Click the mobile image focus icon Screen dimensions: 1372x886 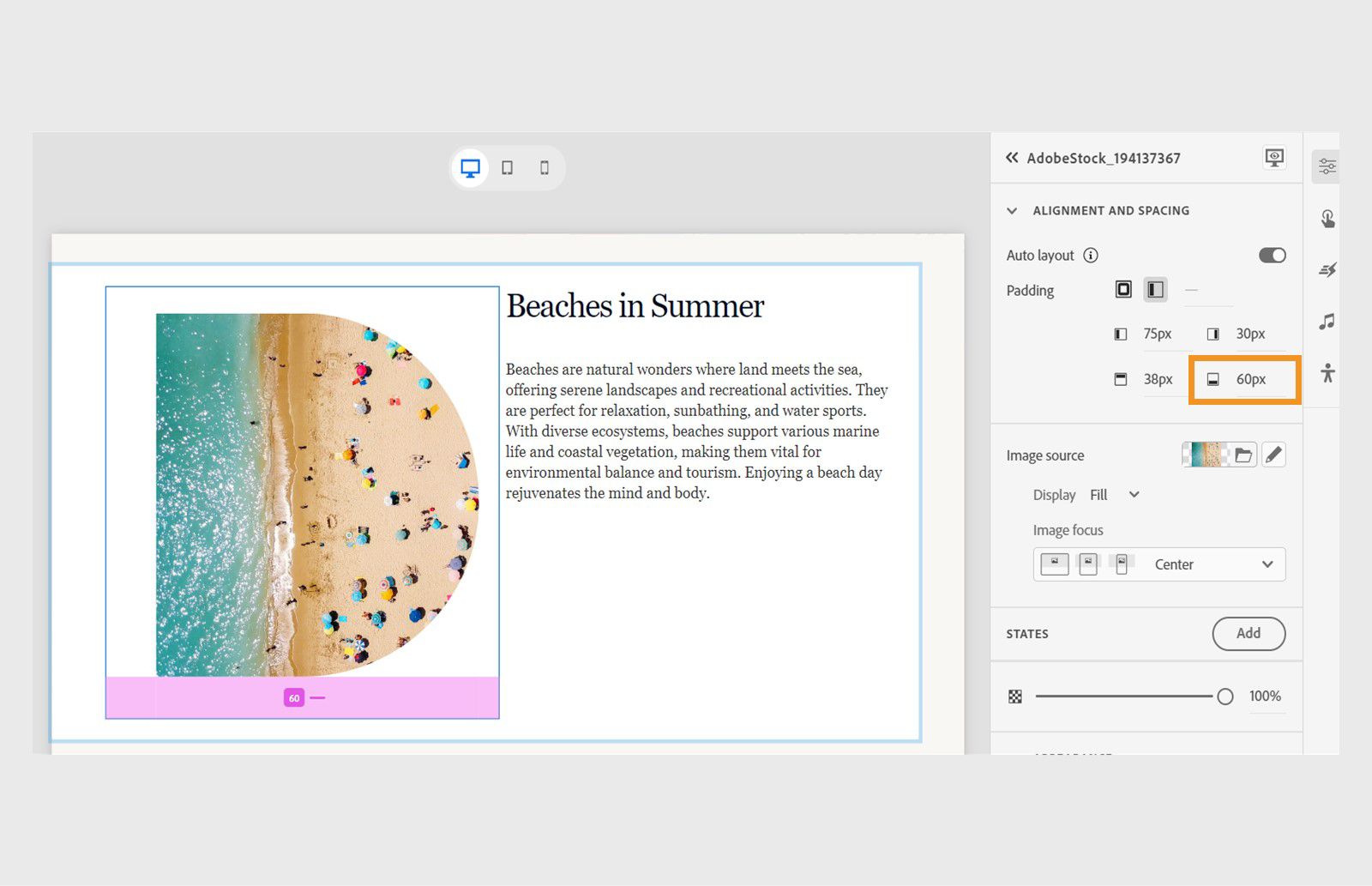[x=1121, y=564]
